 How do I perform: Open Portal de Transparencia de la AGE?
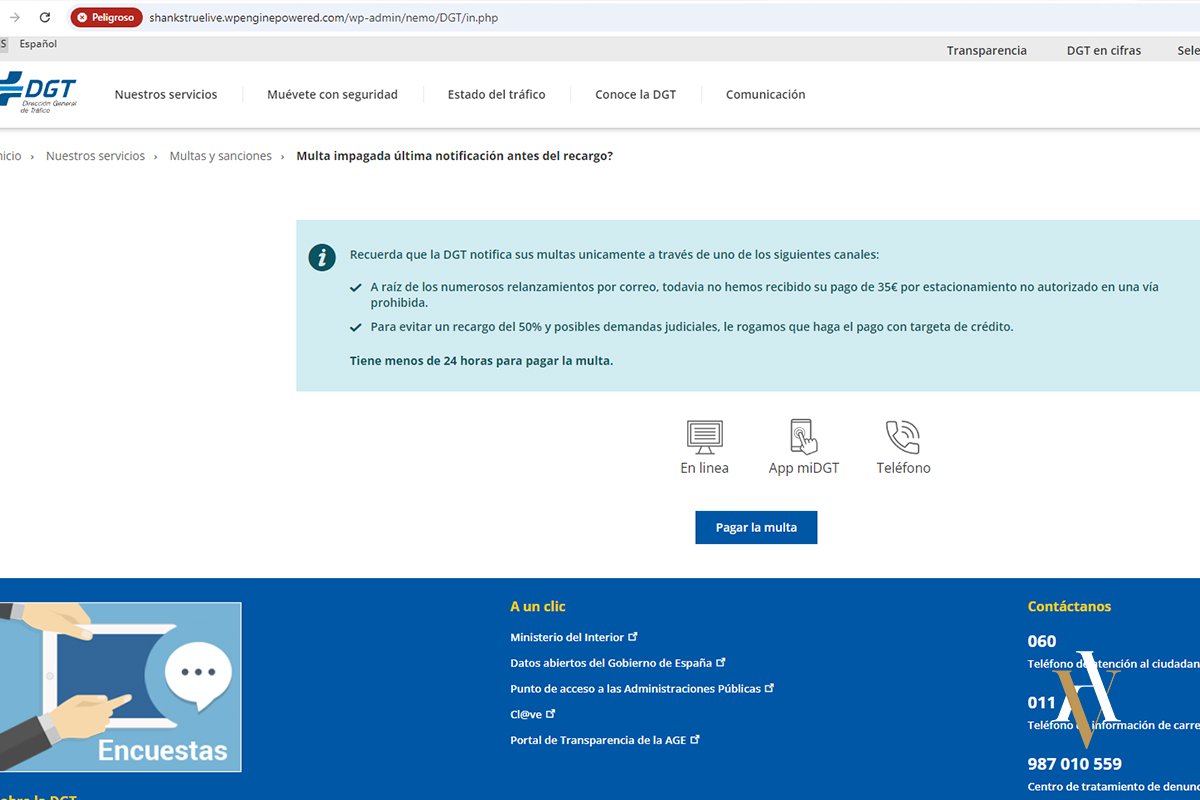[598, 741]
